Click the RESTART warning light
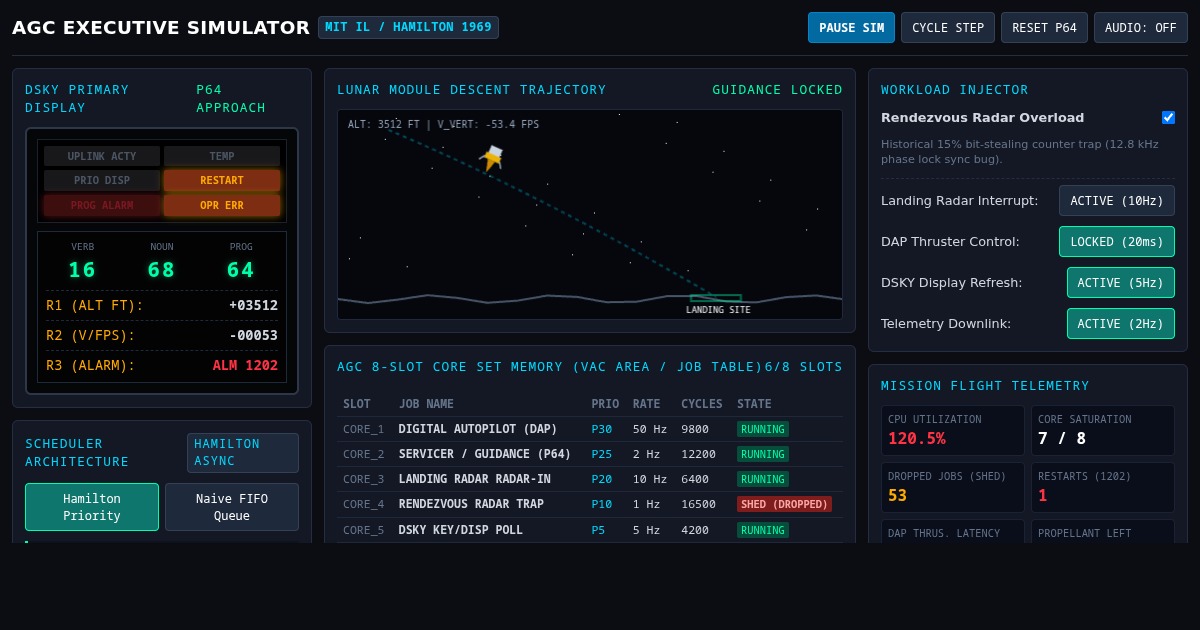The height and width of the screenshot is (630, 1200). 222,181
